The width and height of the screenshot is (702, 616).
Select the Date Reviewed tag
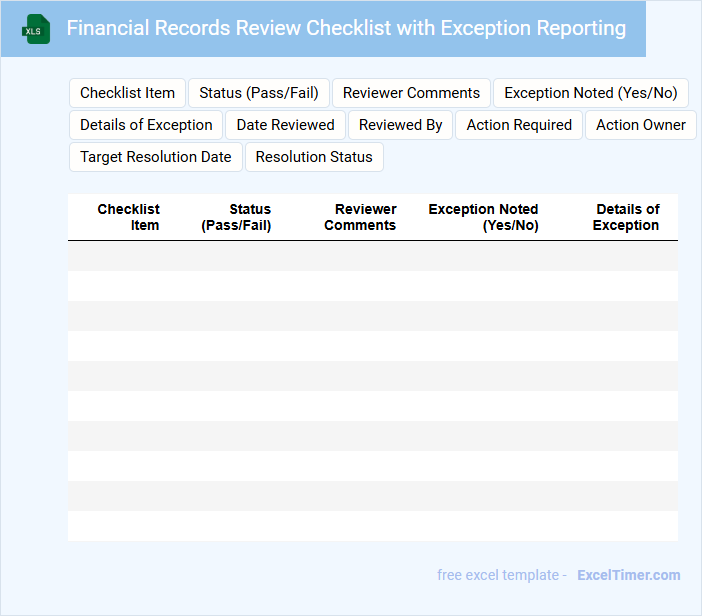(x=285, y=125)
